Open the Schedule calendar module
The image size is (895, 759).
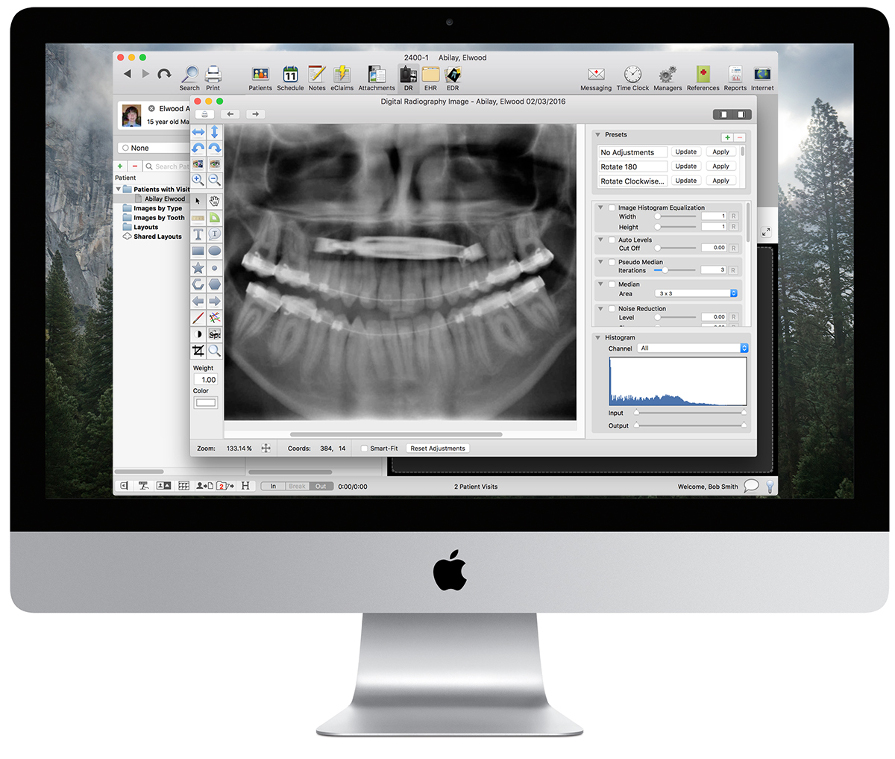[x=290, y=78]
